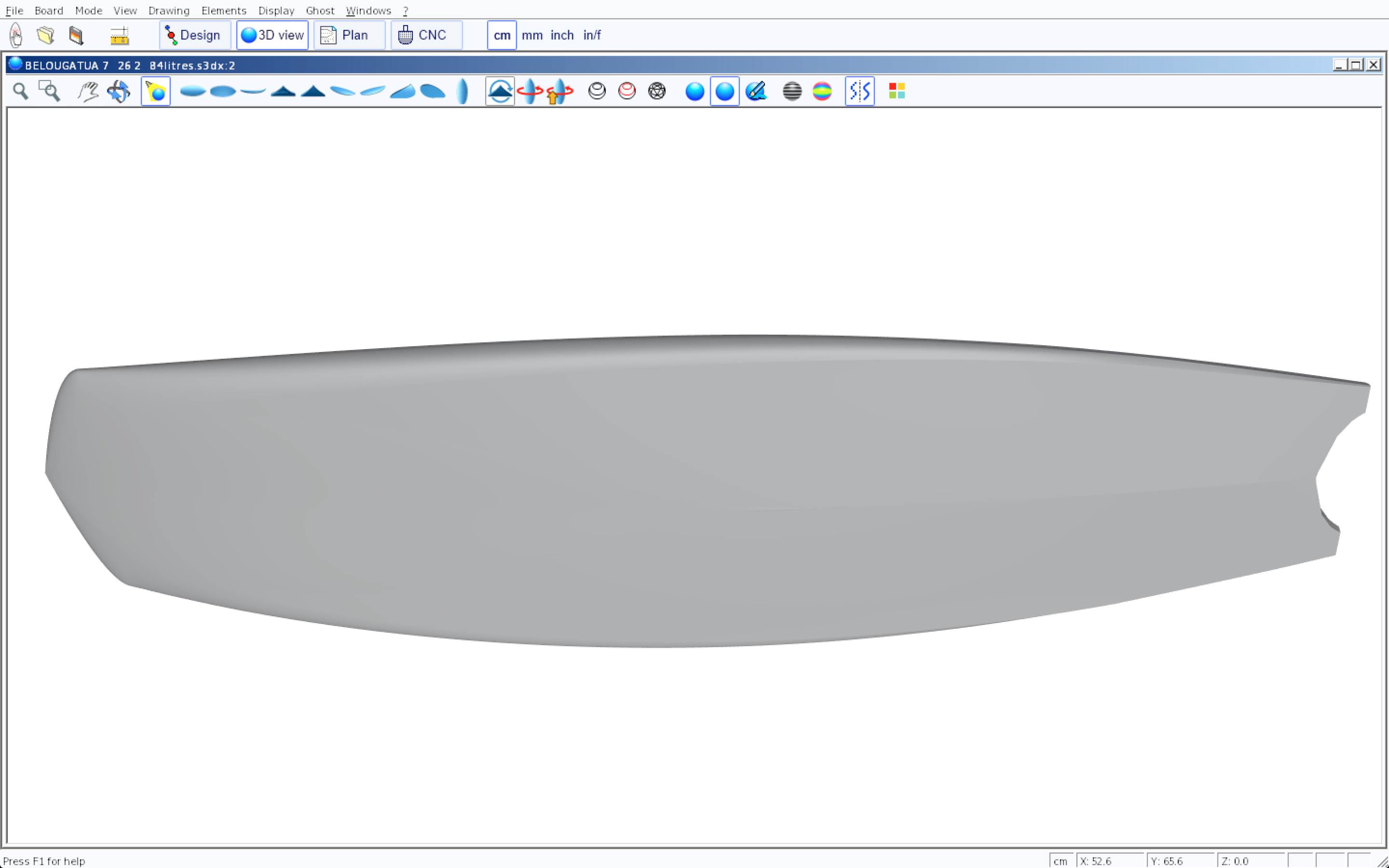
Task: Show the wireframe mesh sphere view
Action: tap(656, 91)
